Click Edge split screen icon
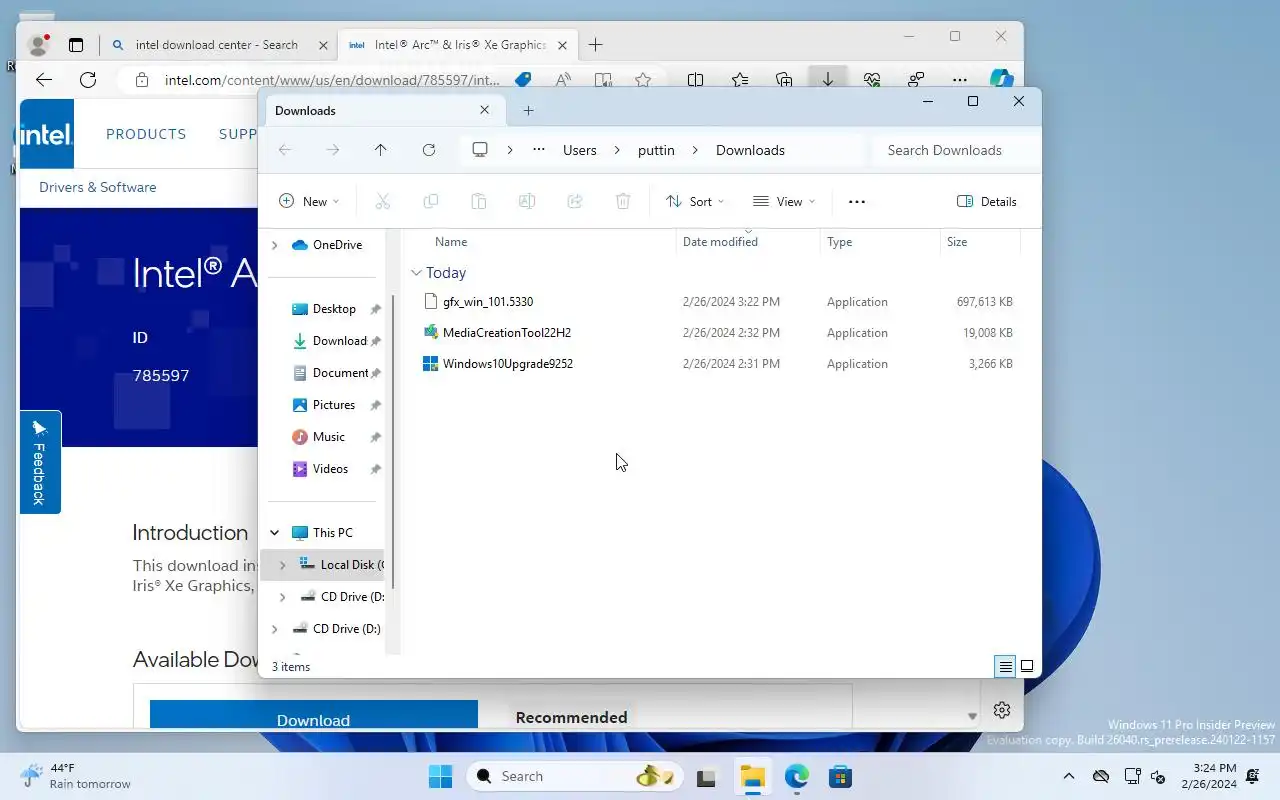 (x=696, y=80)
